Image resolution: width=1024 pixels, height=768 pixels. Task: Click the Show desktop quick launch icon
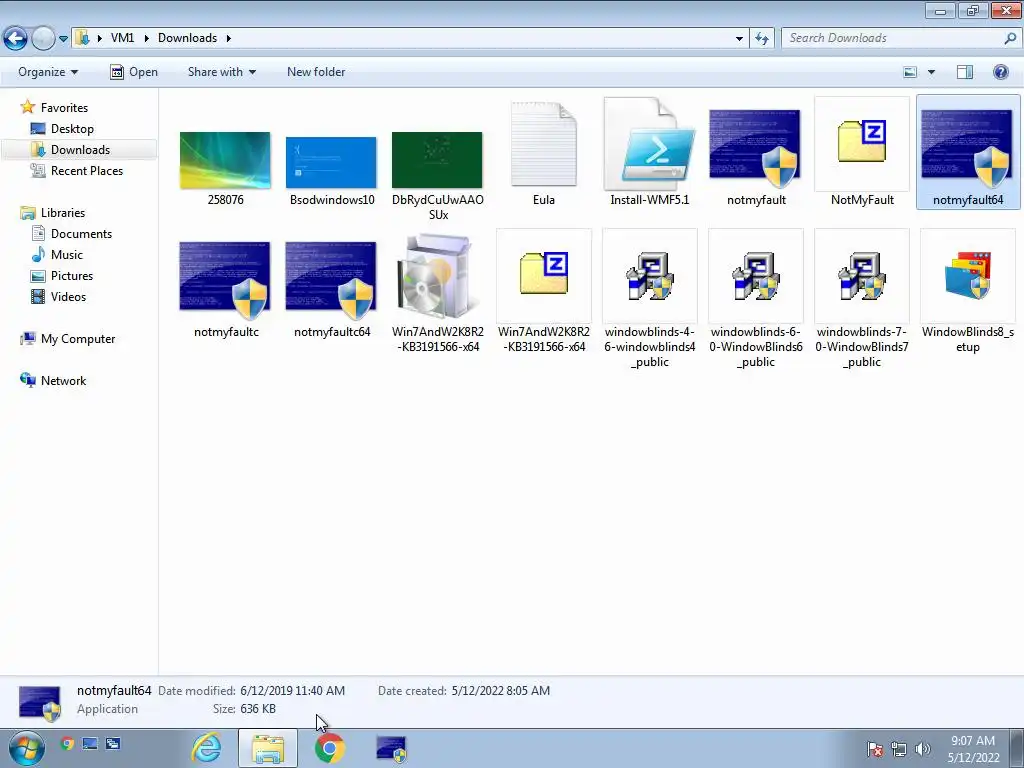[89, 743]
